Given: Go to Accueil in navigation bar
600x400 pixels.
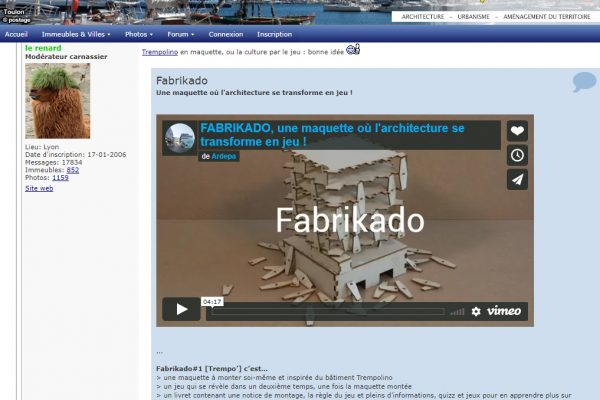Looking at the screenshot, I should [x=16, y=34].
